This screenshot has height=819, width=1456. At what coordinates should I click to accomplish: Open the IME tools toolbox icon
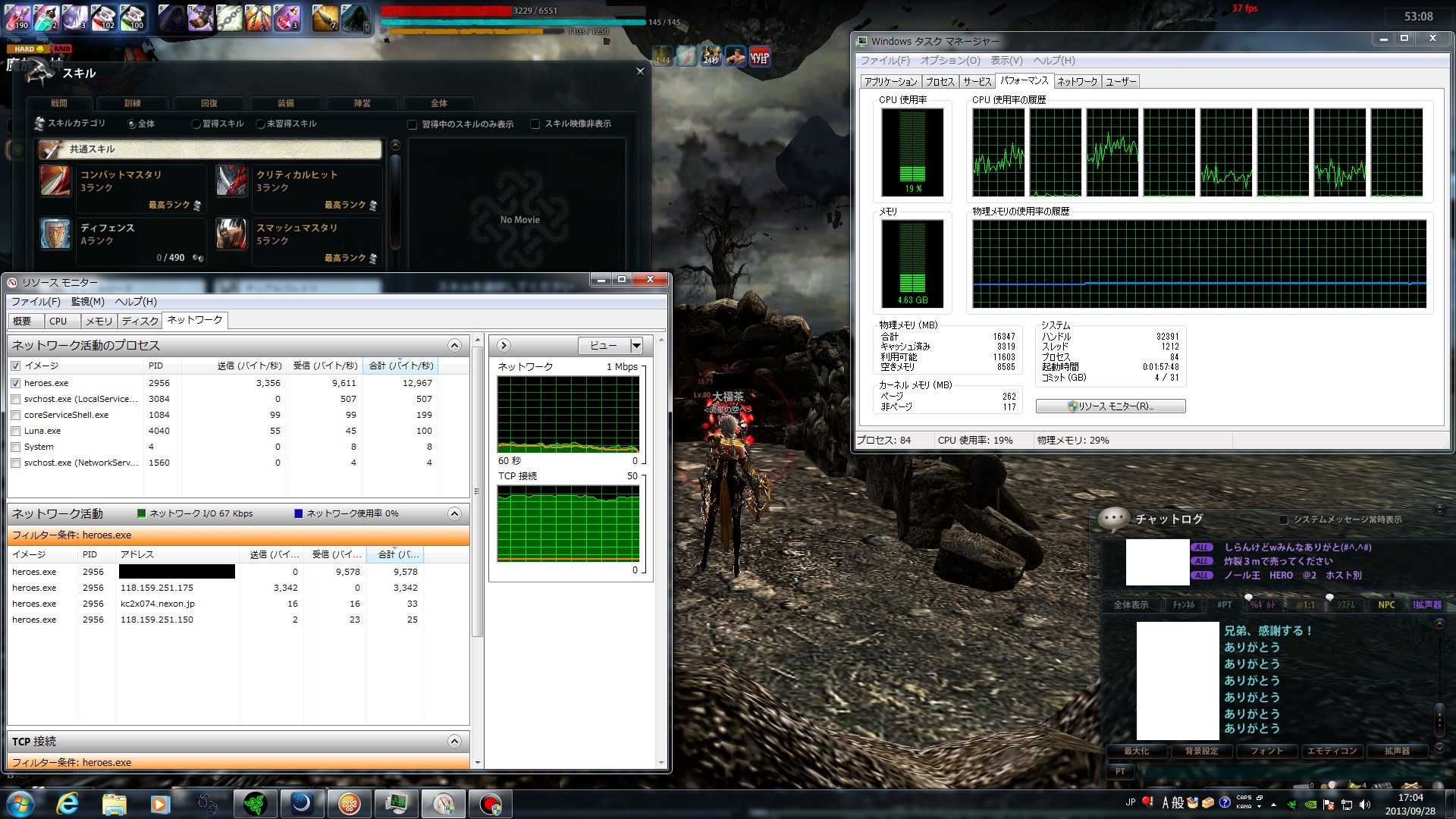[x=1209, y=802]
